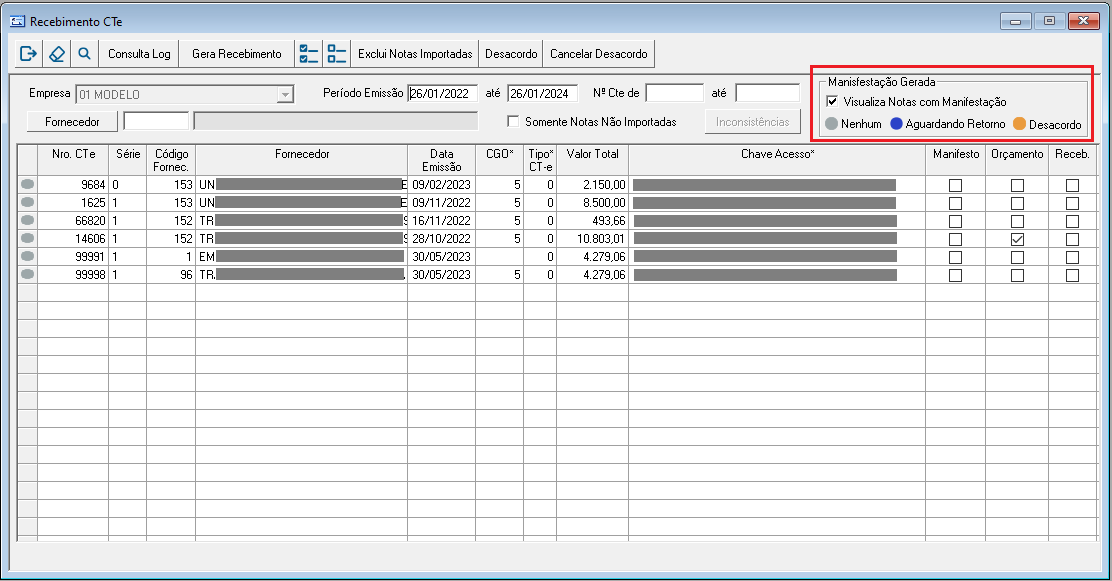
Task: Click the Data Emissão column header
Action: (x=441, y=160)
